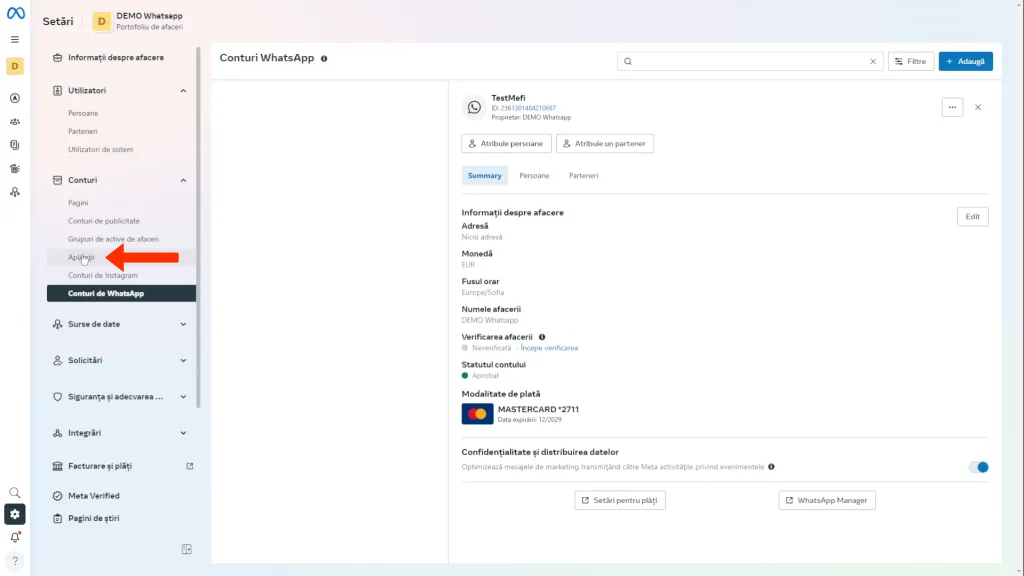Collapse the Utilizatori section
The height and width of the screenshot is (576, 1024).
184,91
